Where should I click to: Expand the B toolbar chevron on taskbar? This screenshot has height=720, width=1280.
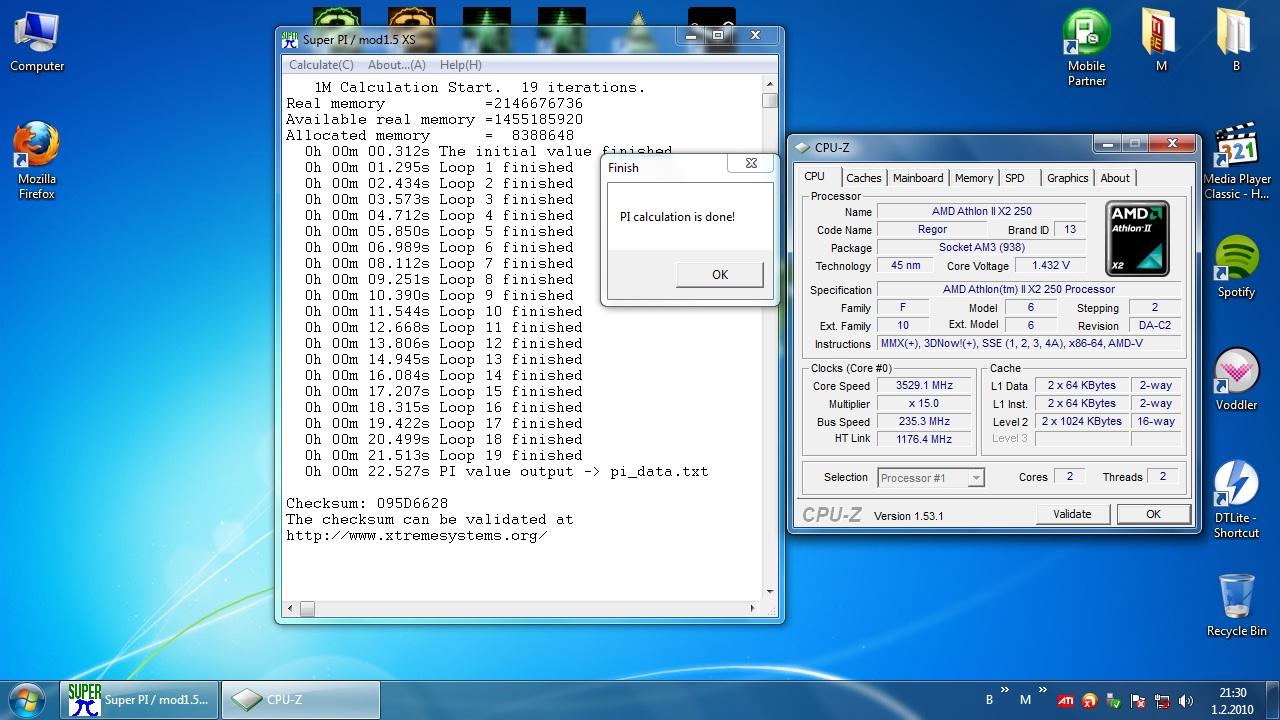1006,691
